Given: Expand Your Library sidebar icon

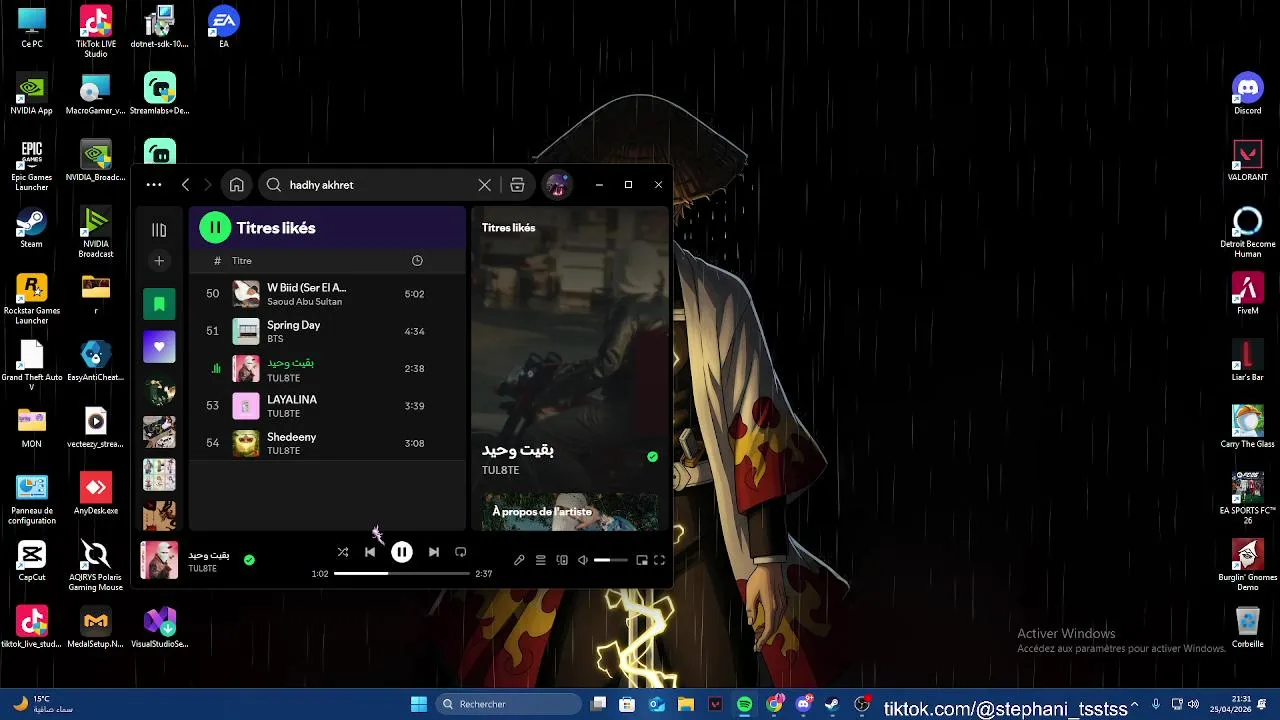Looking at the screenshot, I should click(x=158, y=230).
